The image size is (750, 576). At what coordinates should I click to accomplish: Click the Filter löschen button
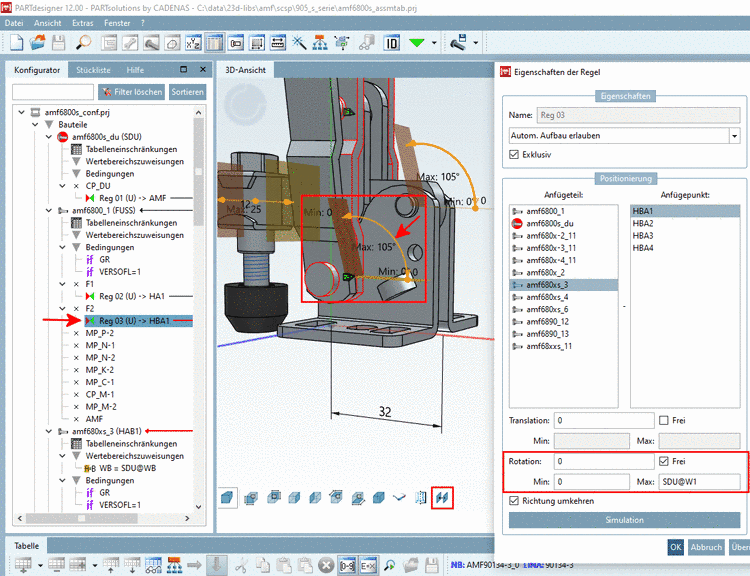coord(132,92)
